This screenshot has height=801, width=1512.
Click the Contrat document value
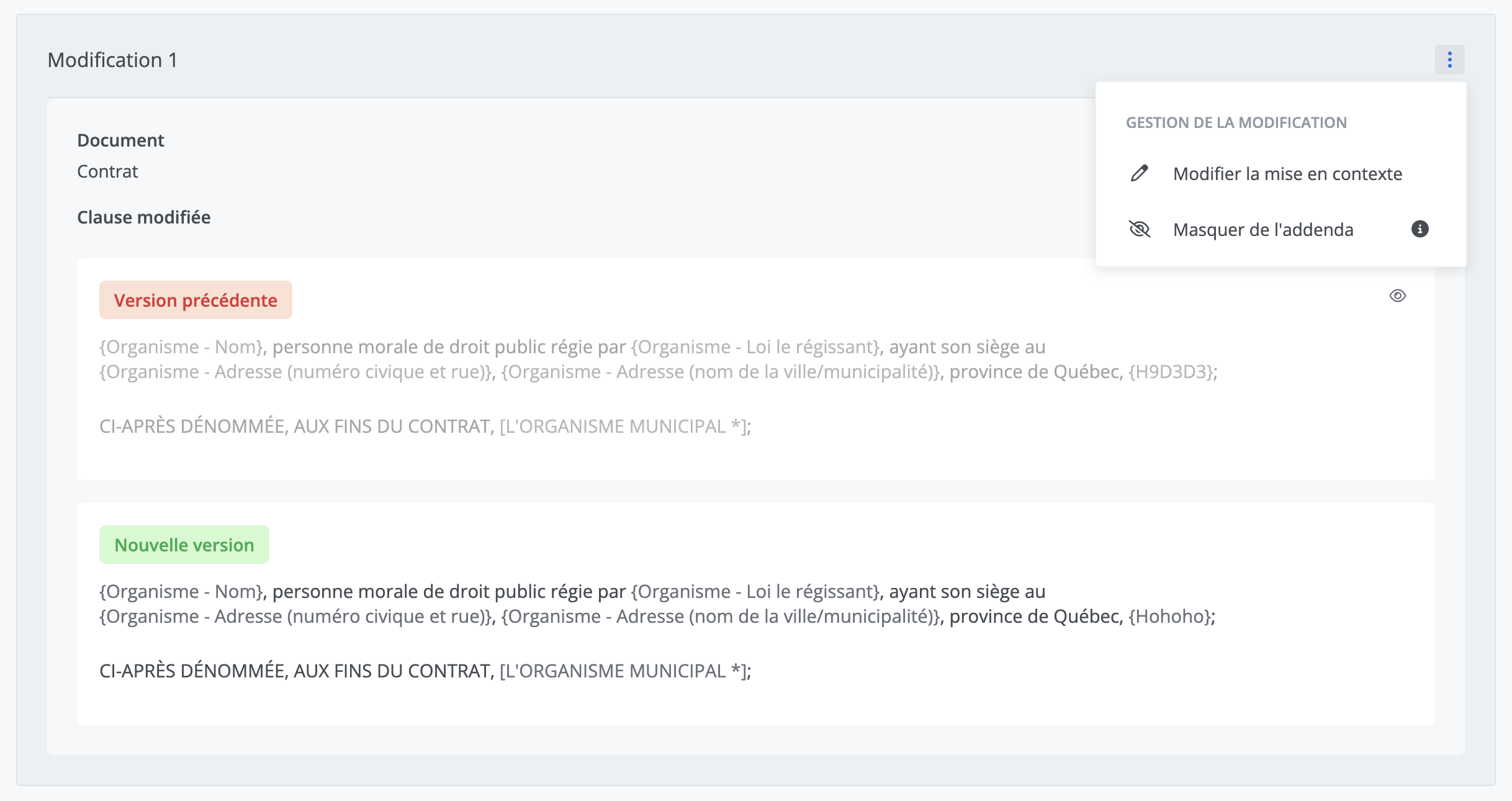(107, 171)
